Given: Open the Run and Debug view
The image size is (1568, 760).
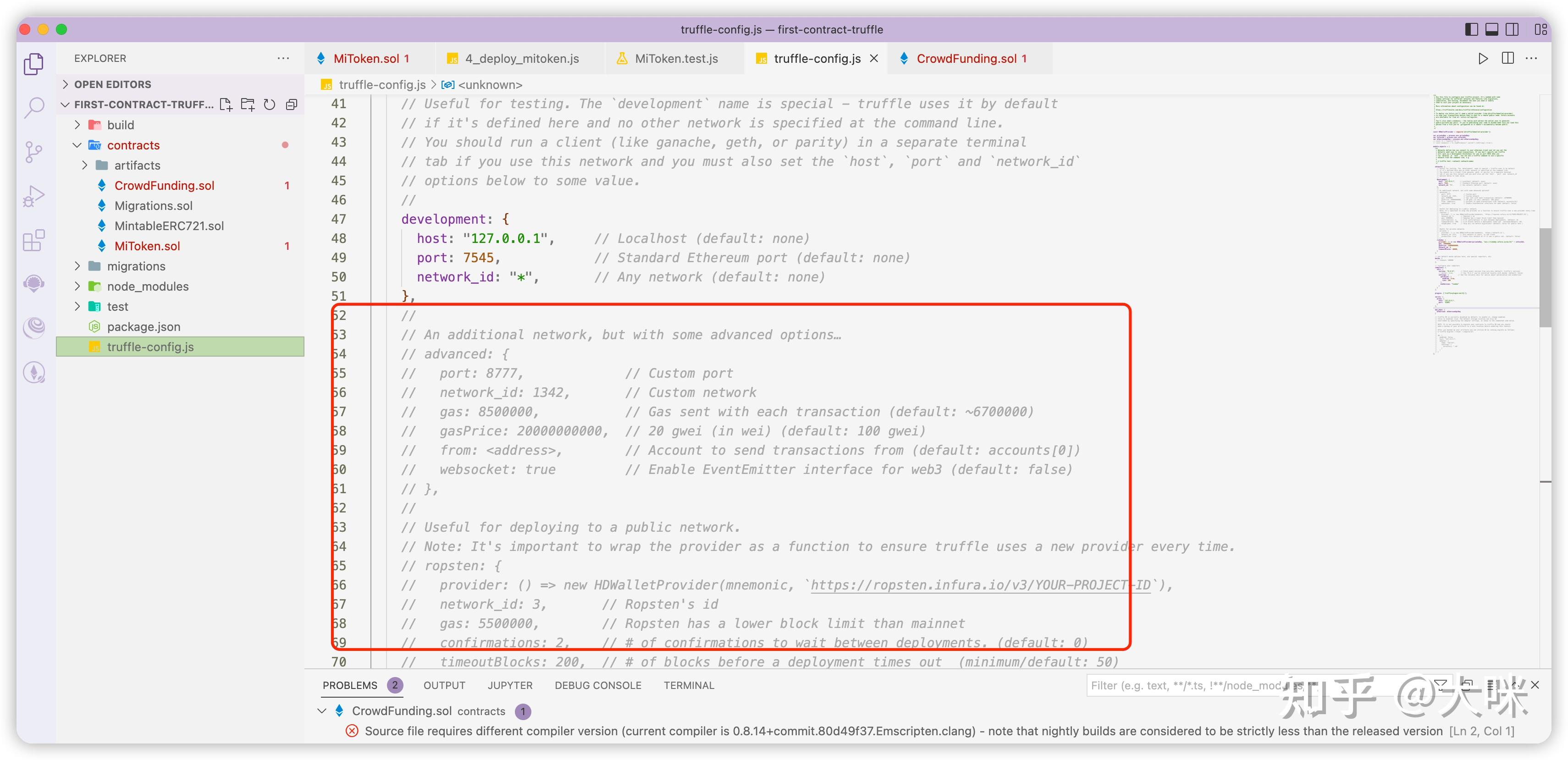Looking at the screenshot, I should [x=34, y=196].
